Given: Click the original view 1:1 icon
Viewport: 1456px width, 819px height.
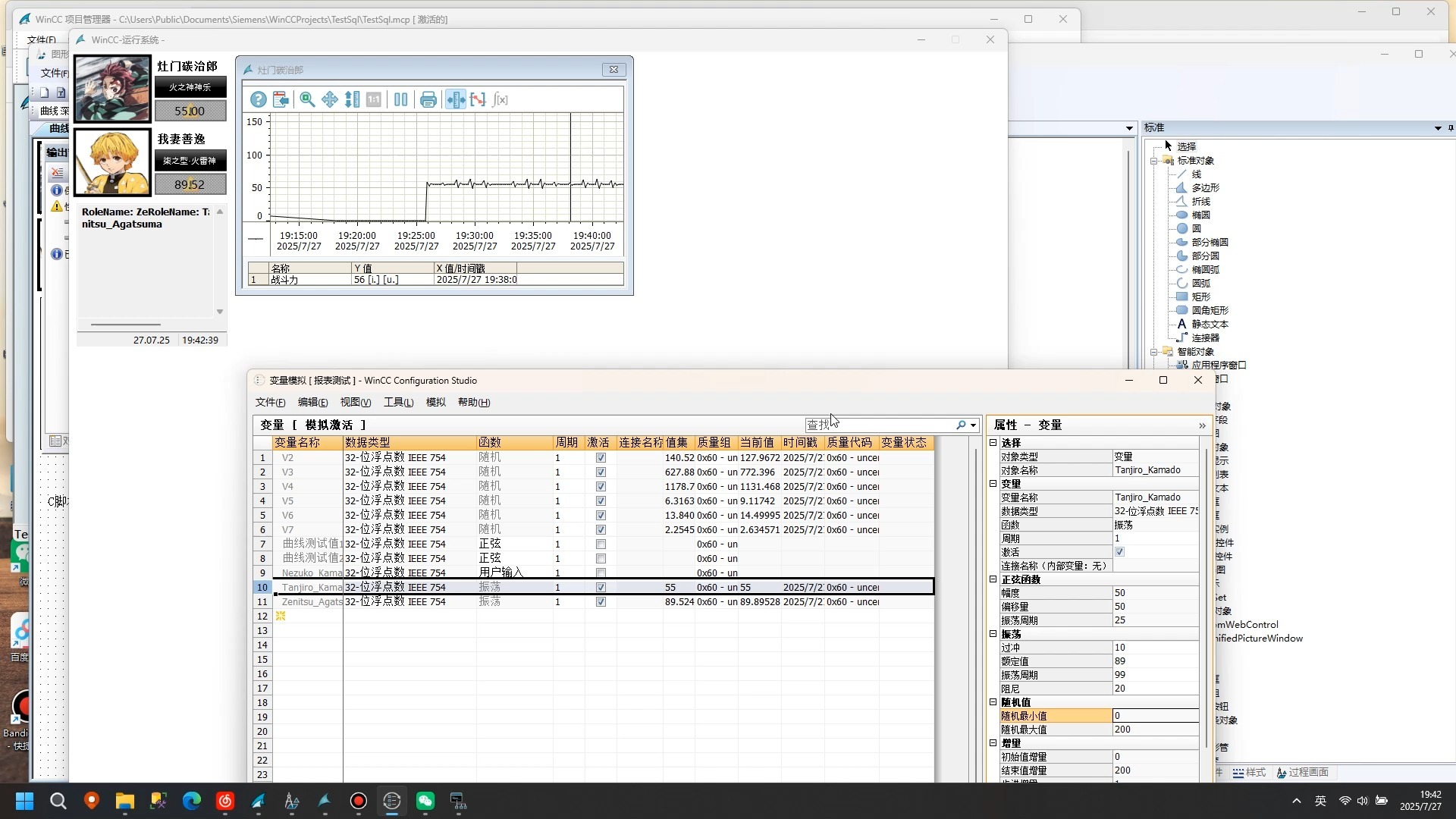Looking at the screenshot, I should click(374, 99).
